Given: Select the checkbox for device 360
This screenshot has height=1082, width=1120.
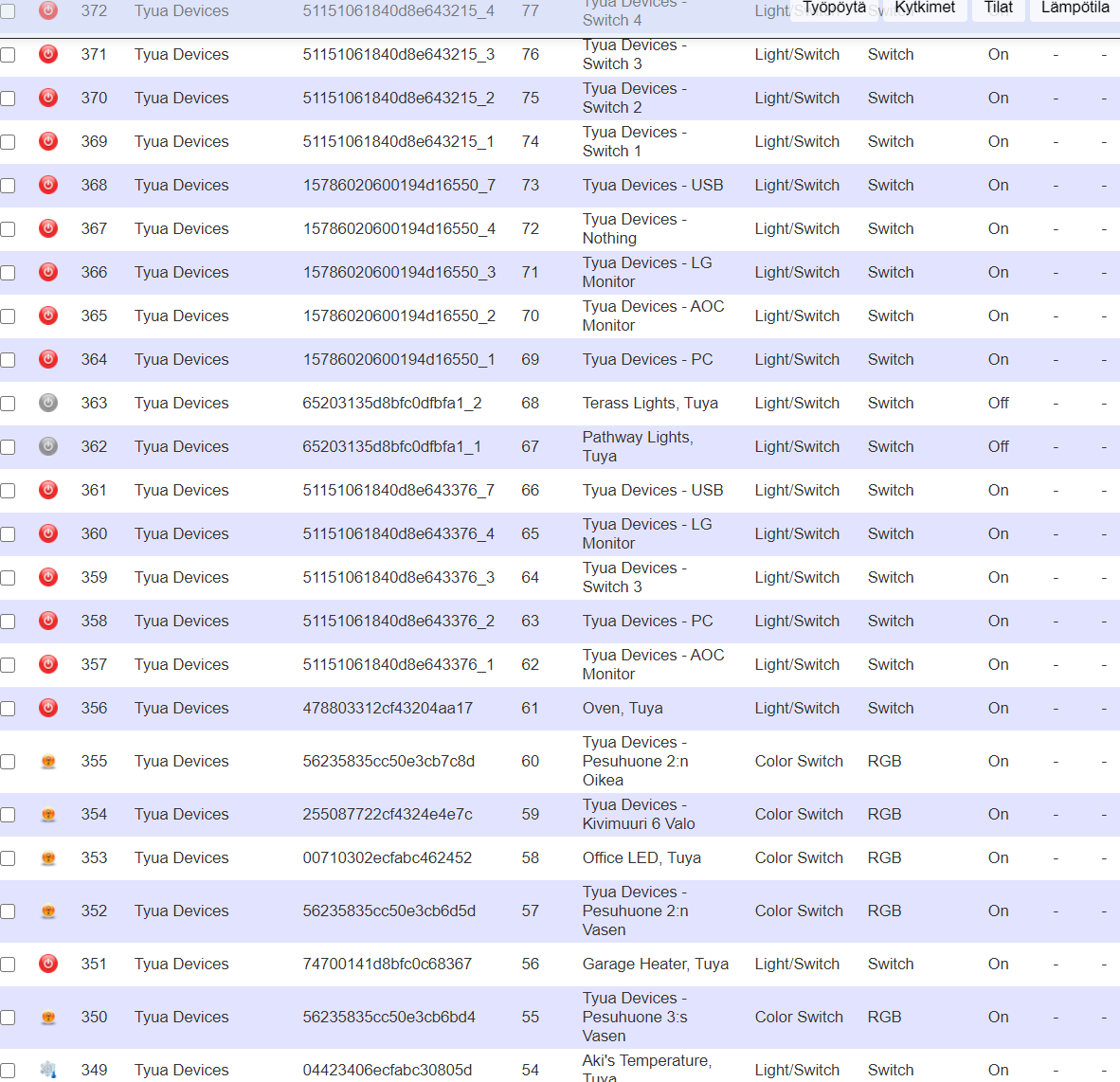Looking at the screenshot, I should tap(8, 534).
